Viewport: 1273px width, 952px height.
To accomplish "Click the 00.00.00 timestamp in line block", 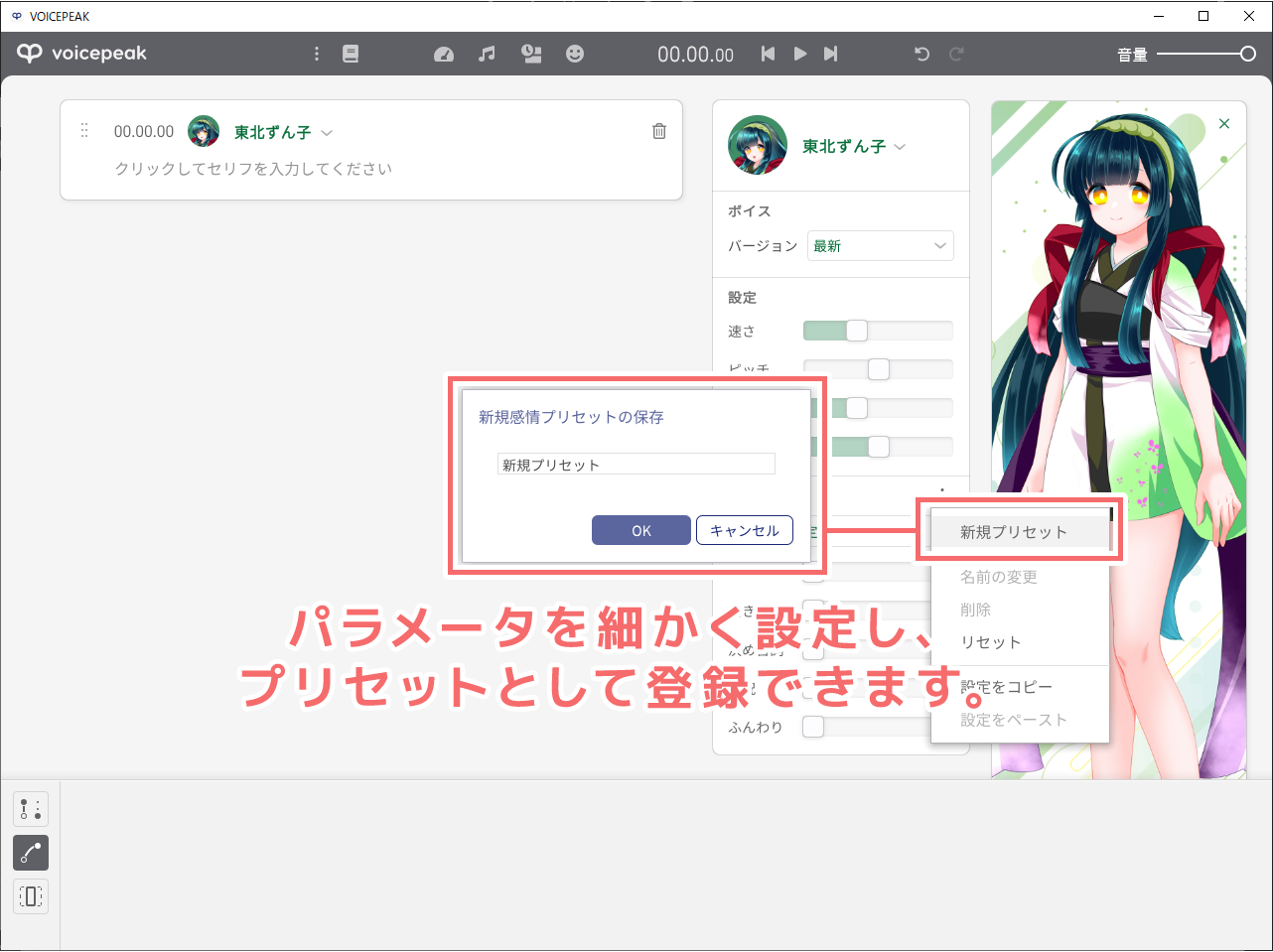I will tap(144, 131).
